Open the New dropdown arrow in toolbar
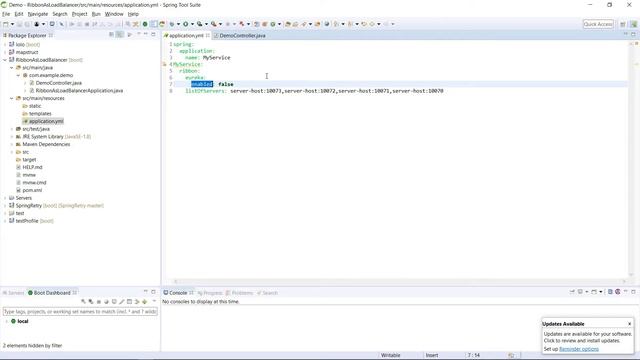640x360 pixels. click(12, 24)
